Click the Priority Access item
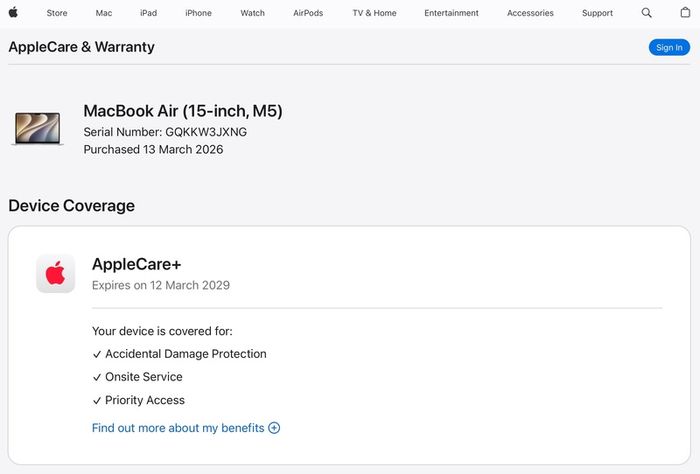Screen dimensions: 700x474 (x=138, y=400)
